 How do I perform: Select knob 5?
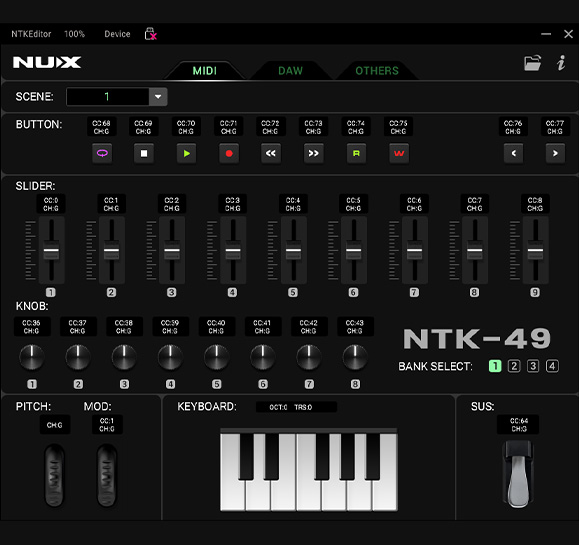[x=216, y=357]
